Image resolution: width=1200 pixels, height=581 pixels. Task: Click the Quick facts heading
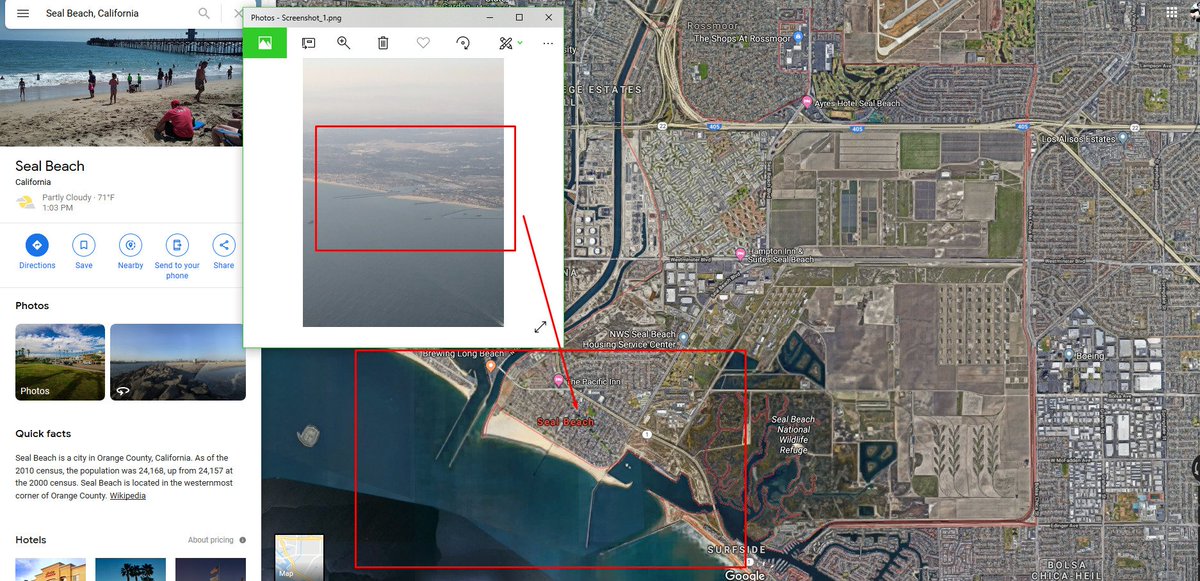pyautogui.click(x=43, y=434)
